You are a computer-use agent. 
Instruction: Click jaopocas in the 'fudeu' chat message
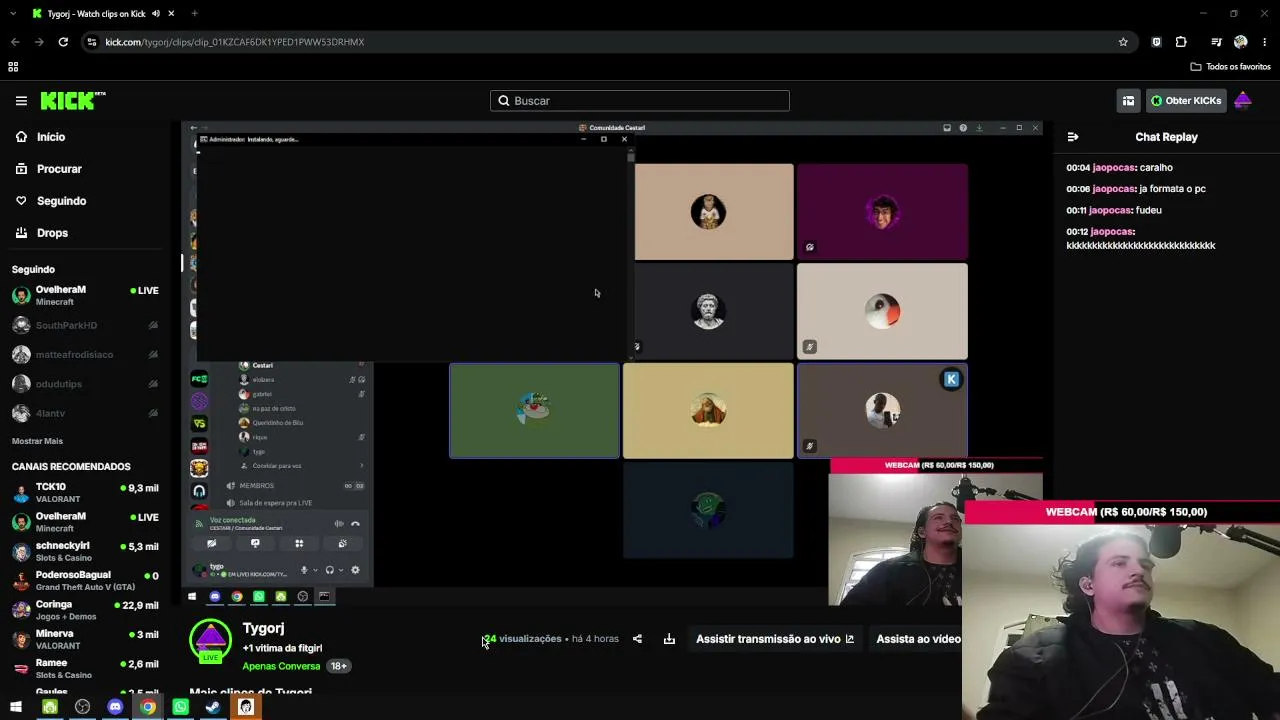pyautogui.click(x=1111, y=211)
